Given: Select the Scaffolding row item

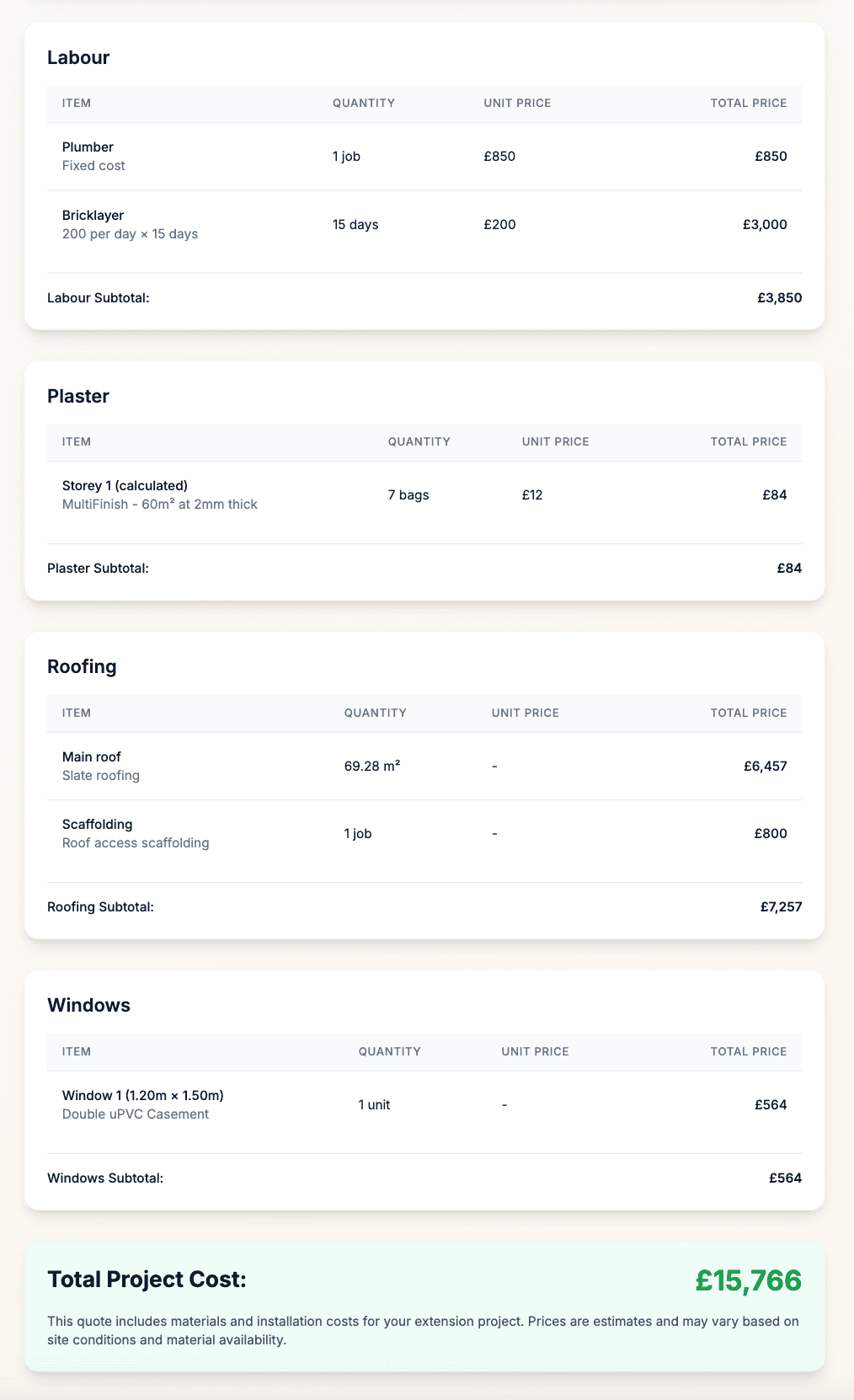Looking at the screenshot, I should pos(97,824).
